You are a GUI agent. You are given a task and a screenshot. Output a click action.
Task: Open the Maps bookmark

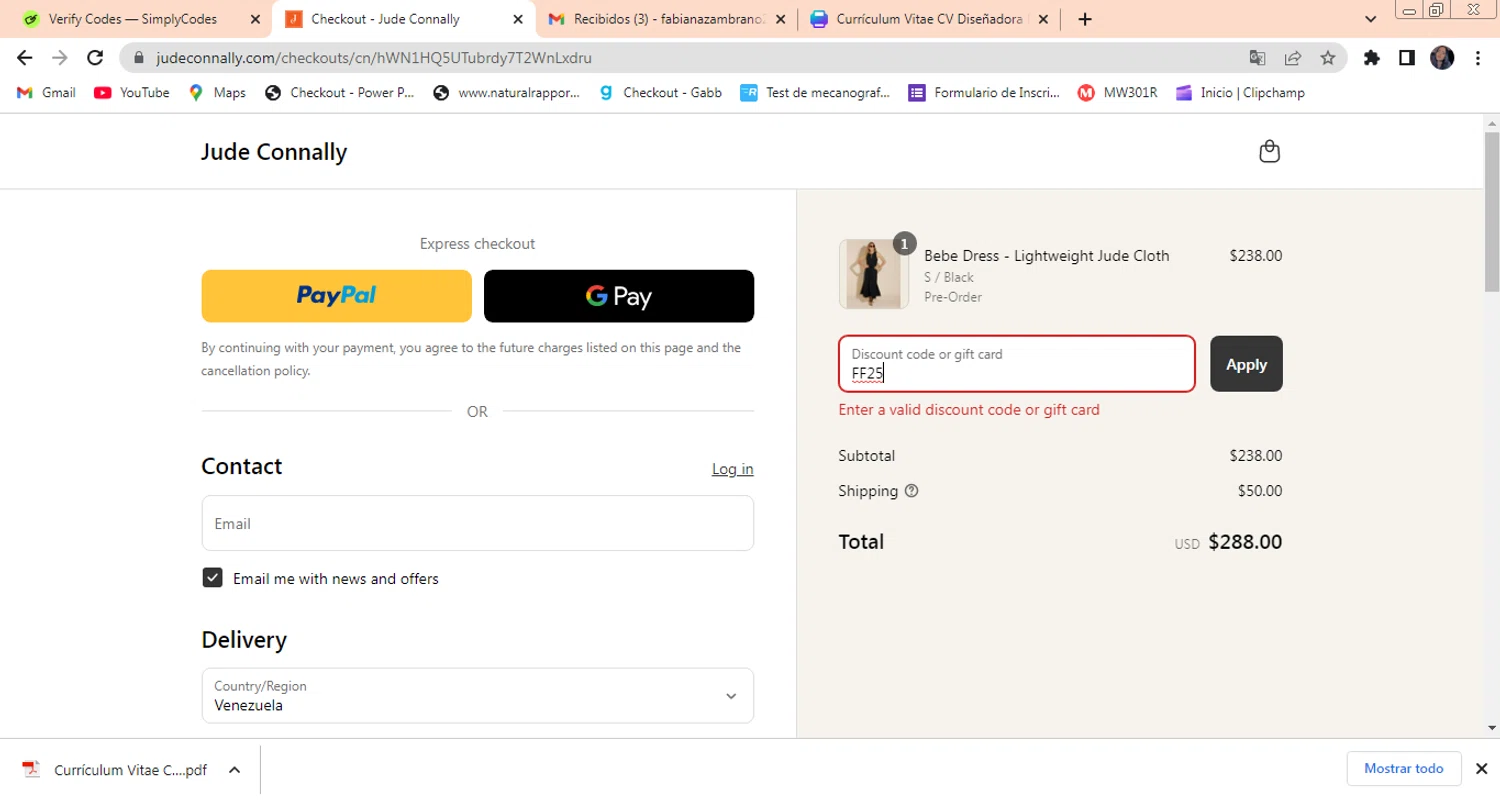coord(217,93)
